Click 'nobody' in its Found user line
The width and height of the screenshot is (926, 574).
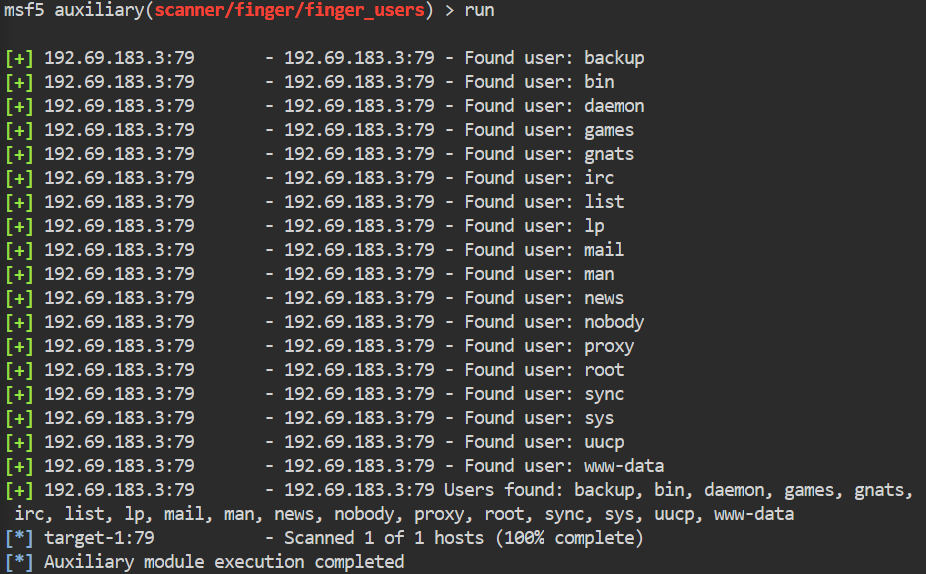[x=614, y=322]
